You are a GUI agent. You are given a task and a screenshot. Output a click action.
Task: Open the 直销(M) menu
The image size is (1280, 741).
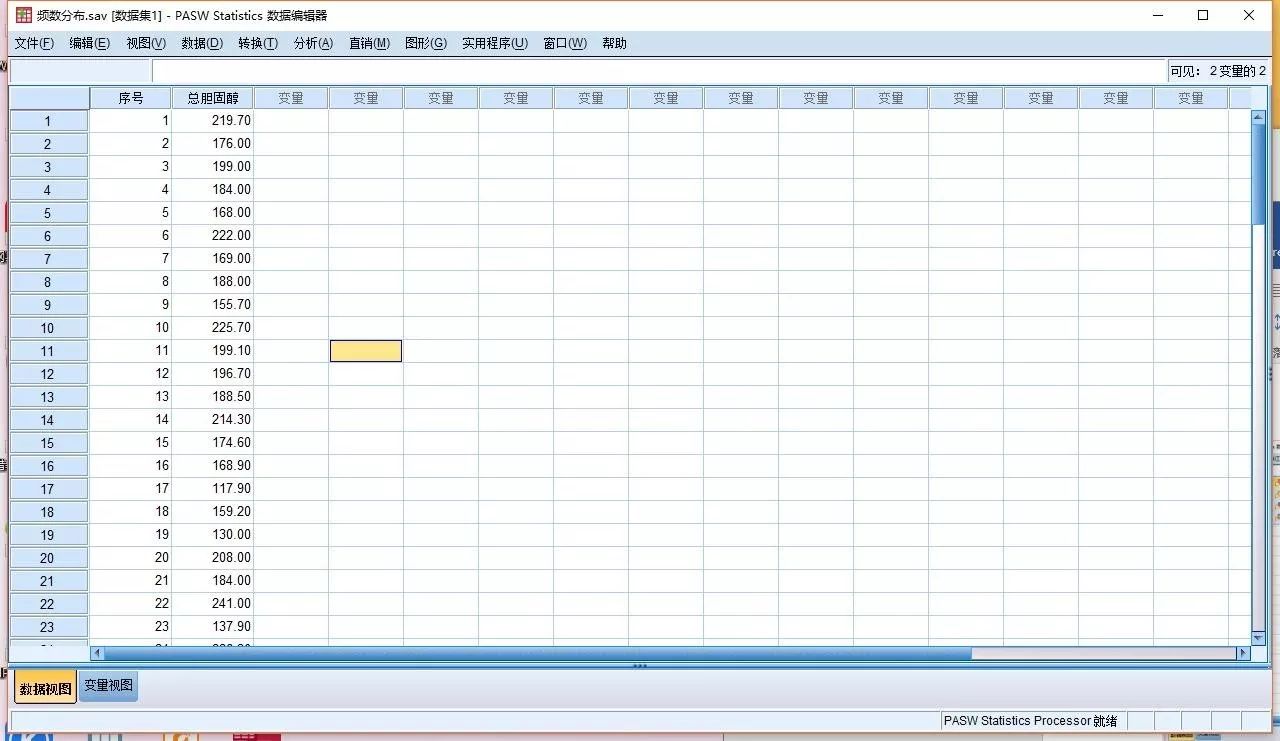tap(369, 43)
